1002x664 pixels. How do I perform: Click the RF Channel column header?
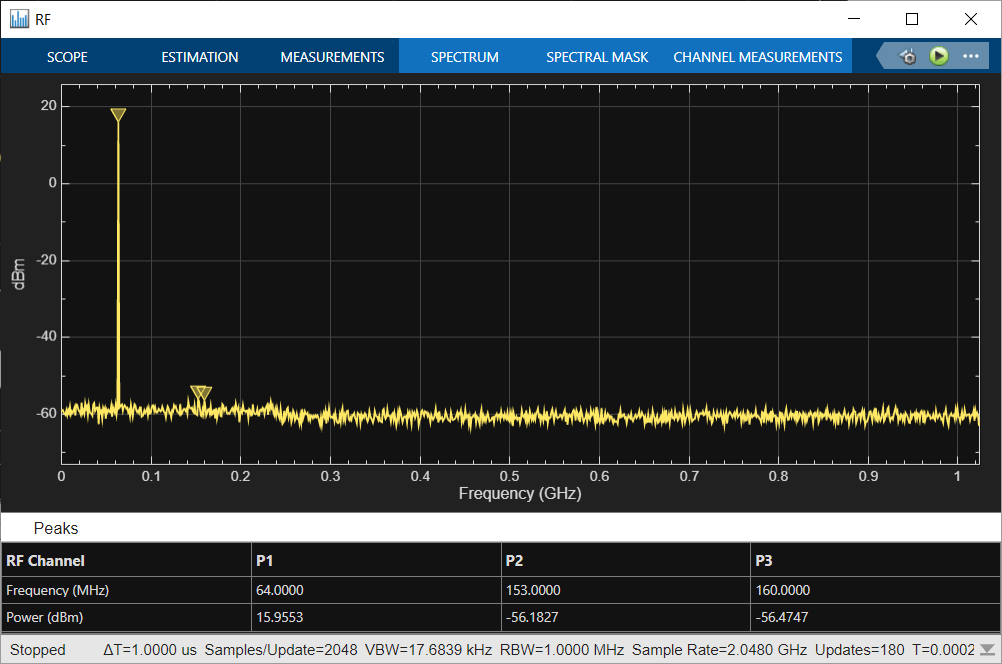coord(46,560)
